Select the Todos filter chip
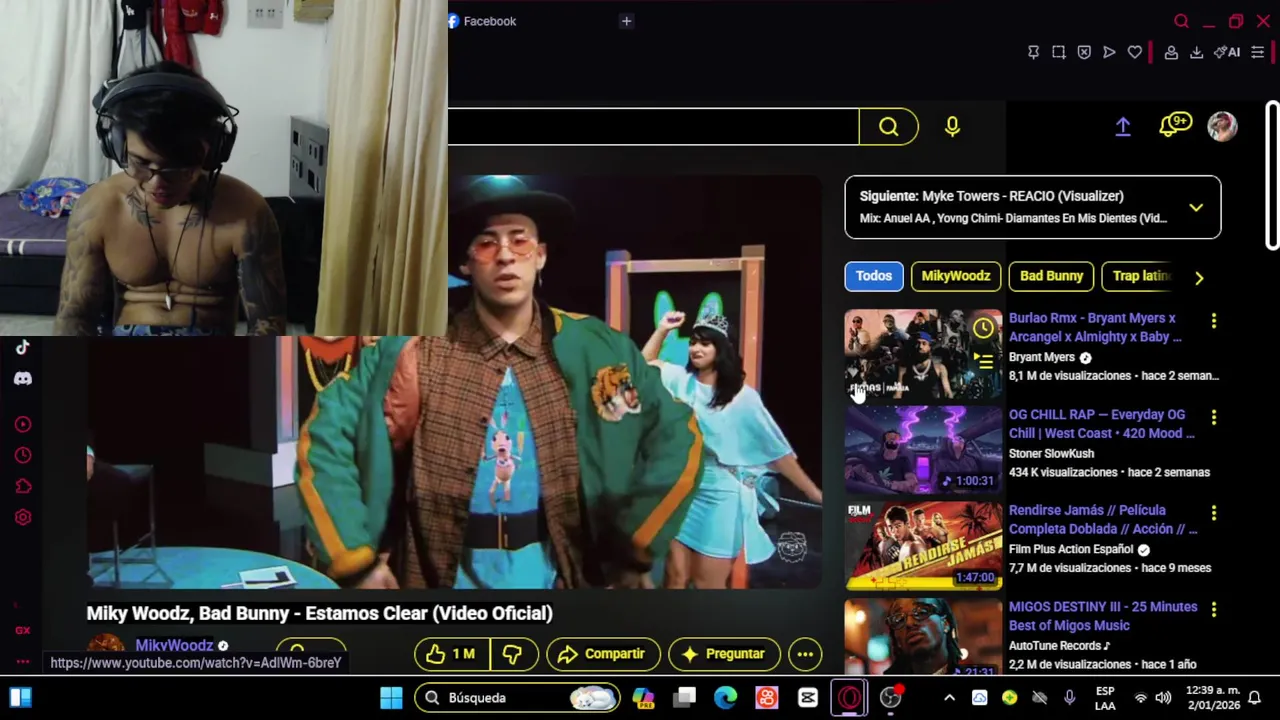The width and height of the screenshot is (1280, 720). [x=874, y=276]
